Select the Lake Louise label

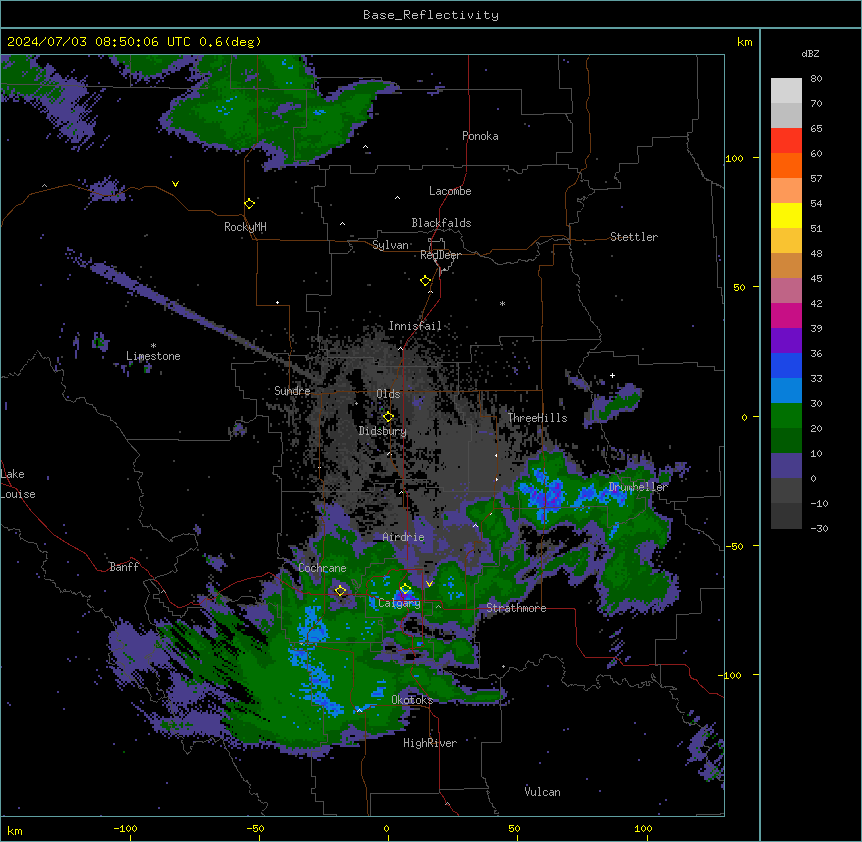[18, 484]
